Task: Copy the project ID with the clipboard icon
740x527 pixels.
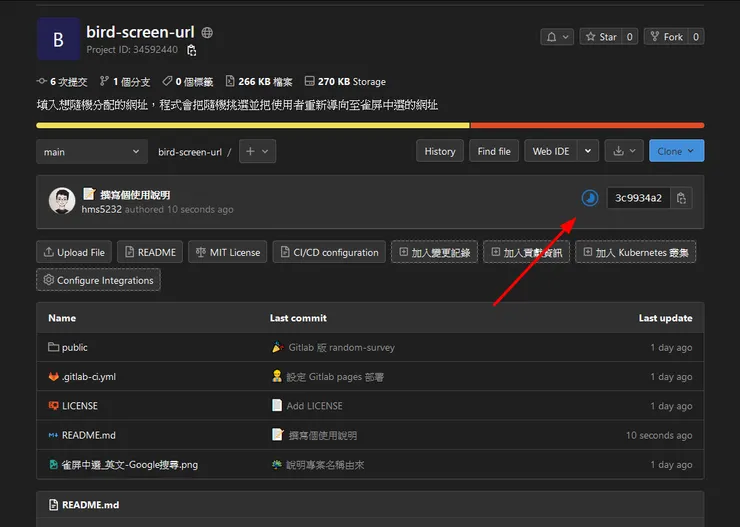Action: pos(191,50)
